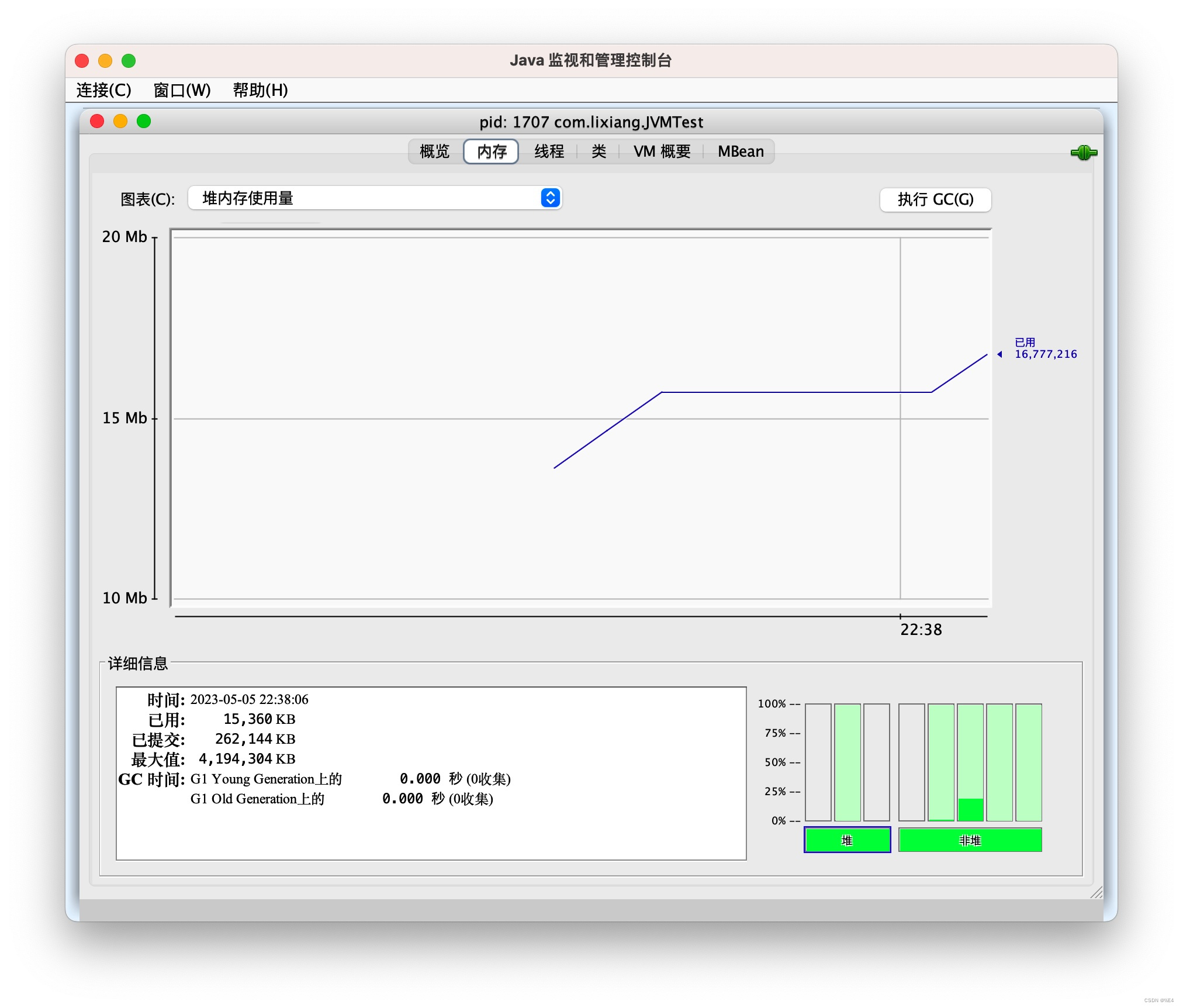Open the 帮助(H) menu
This screenshot has width=1183, height=1008.
[x=260, y=90]
